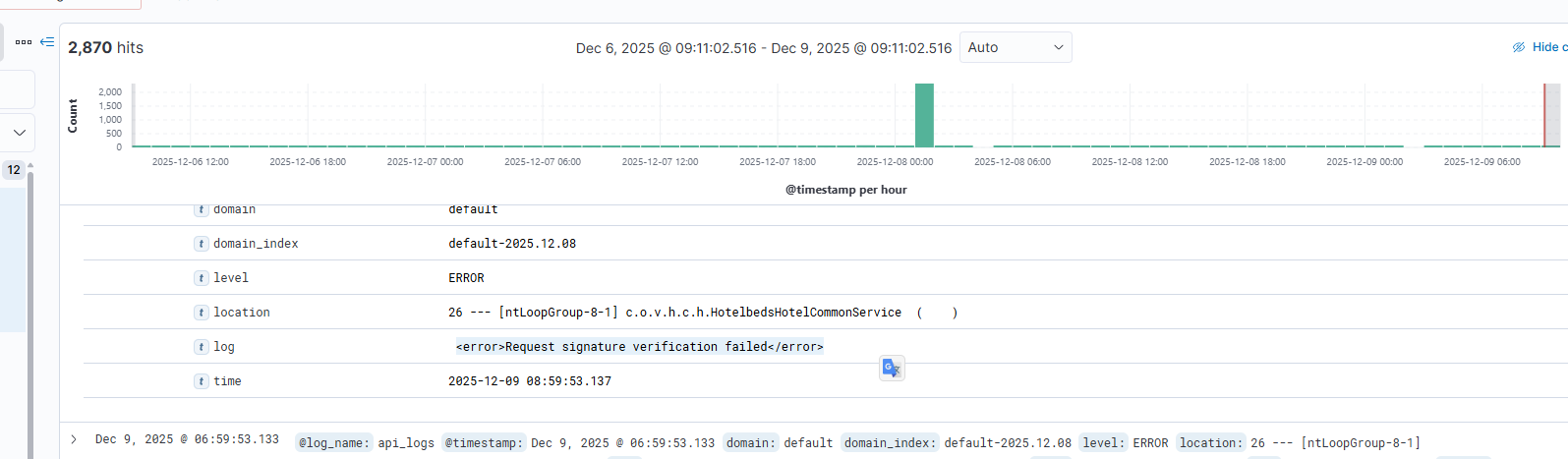
Task: Click the type icon next to level
Action: (x=202, y=278)
